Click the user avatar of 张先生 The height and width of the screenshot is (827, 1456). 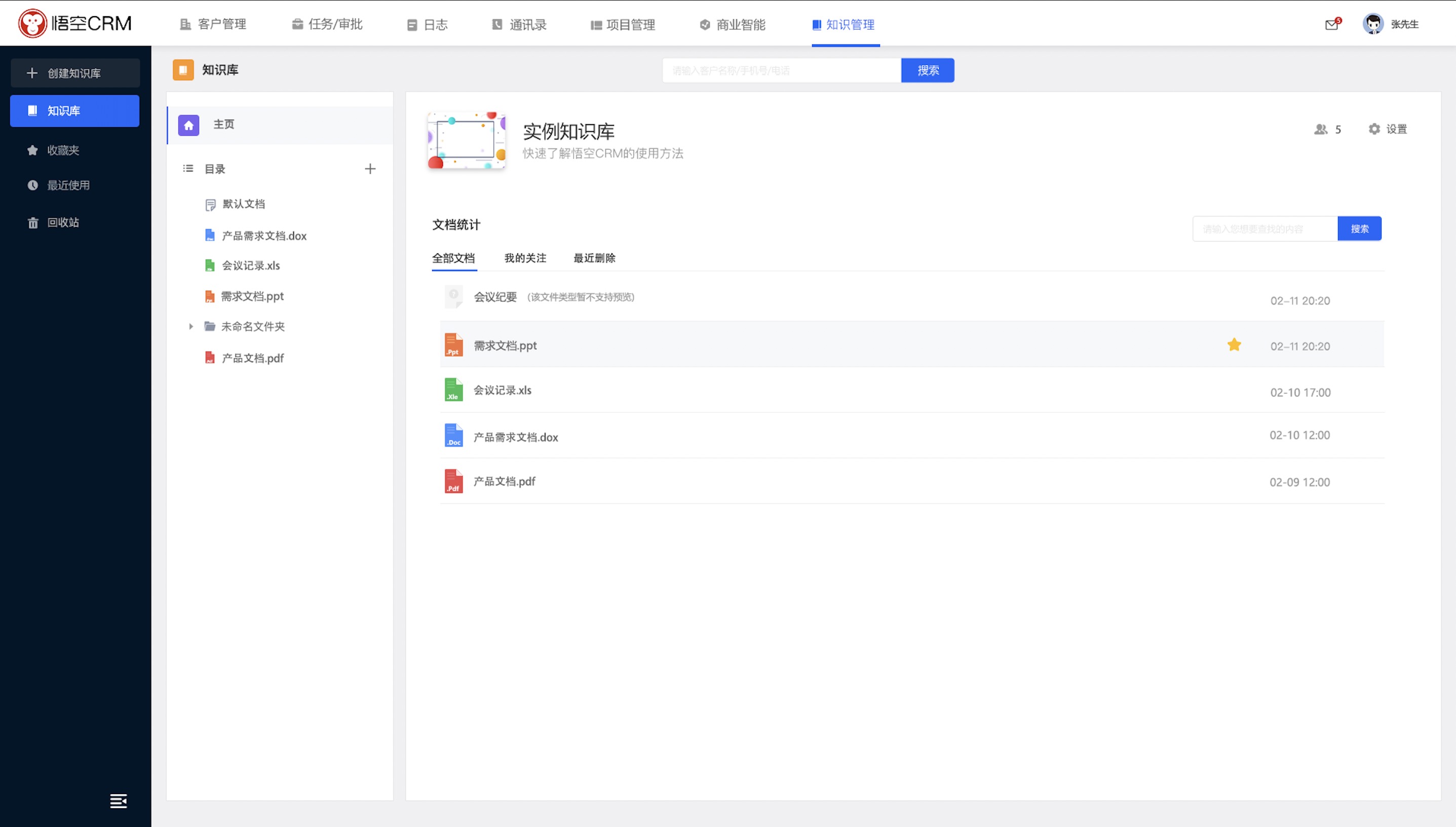pos(1373,24)
